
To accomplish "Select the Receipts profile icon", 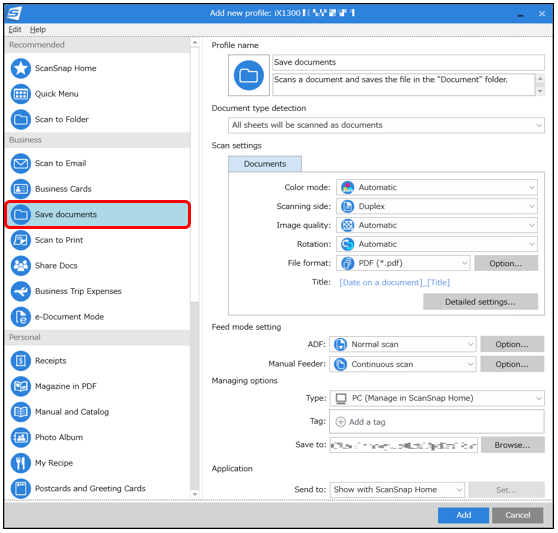I will [21, 361].
